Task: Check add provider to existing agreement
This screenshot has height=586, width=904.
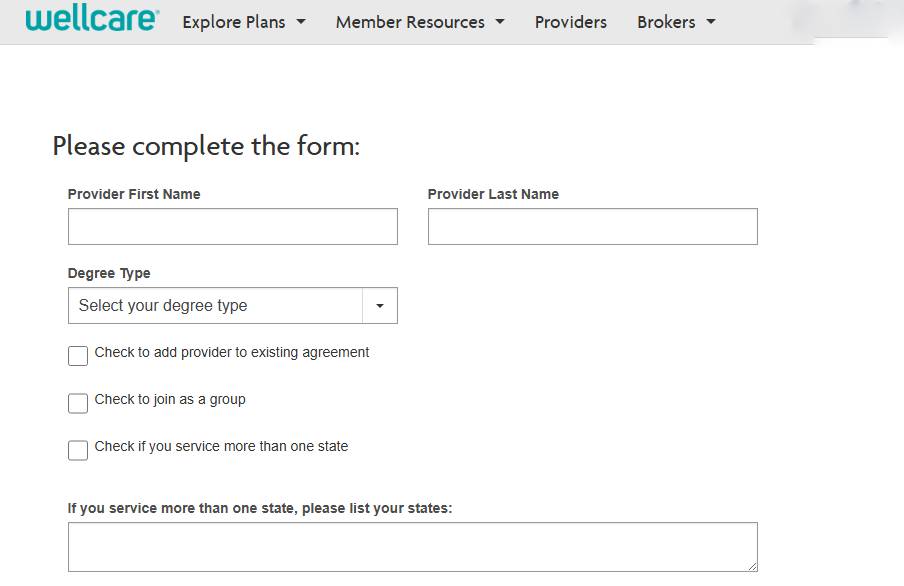Action: tap(78, 356)
